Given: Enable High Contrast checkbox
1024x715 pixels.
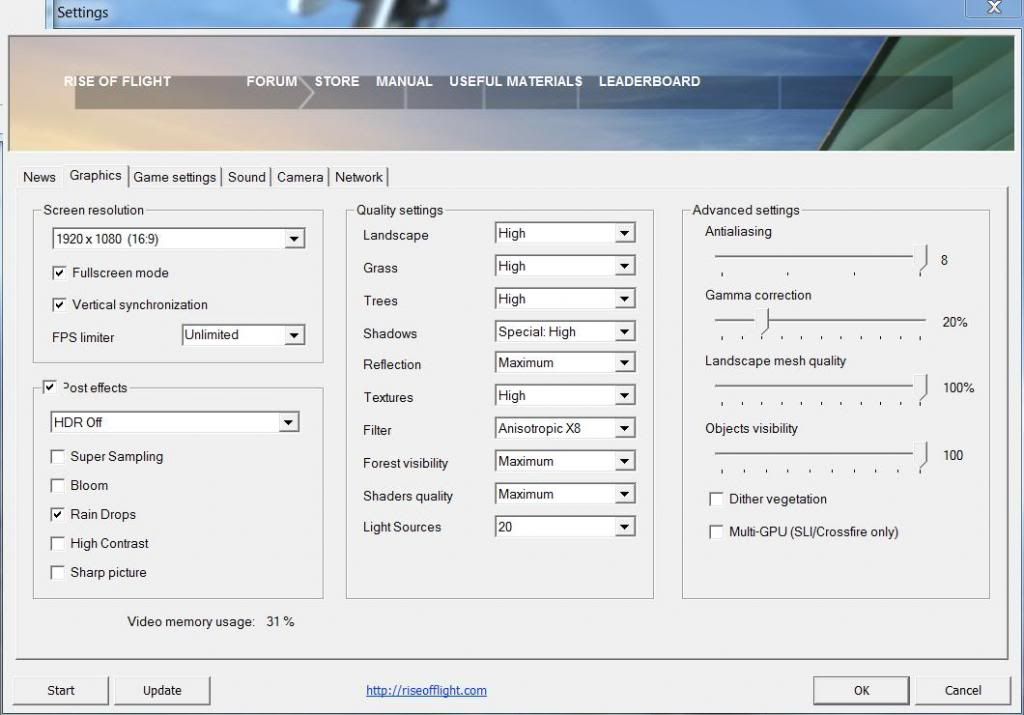Looking at the screenshot, I should pyautogui.click(x=57, y=543).
